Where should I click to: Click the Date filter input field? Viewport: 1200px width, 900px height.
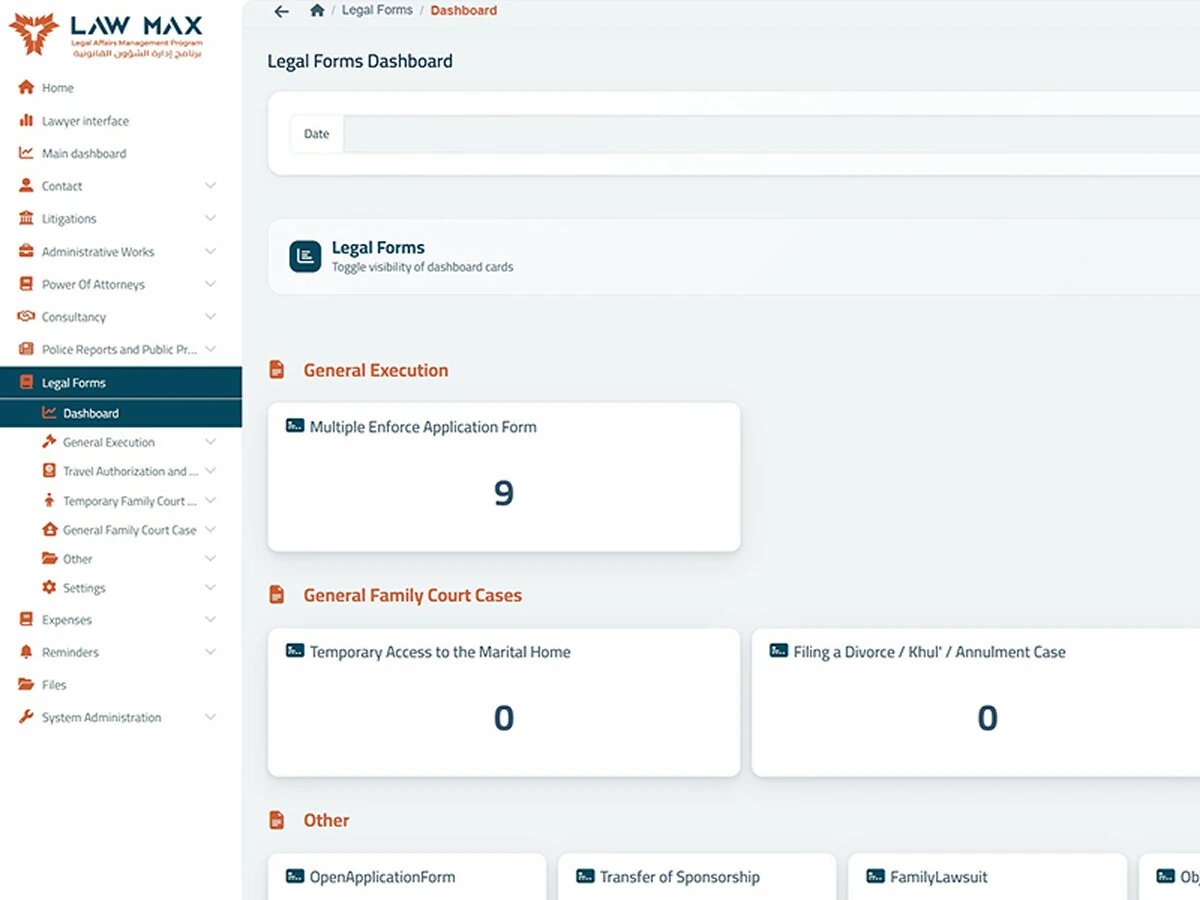(x=770, y=134)
